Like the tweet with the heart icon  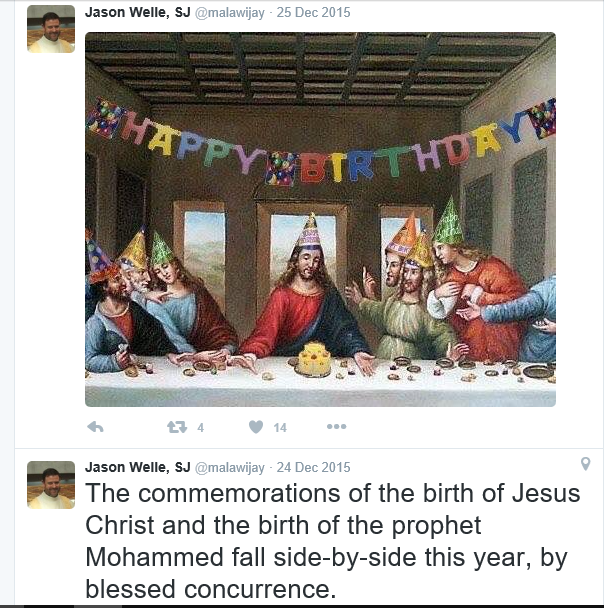click(x=256, y=427)
